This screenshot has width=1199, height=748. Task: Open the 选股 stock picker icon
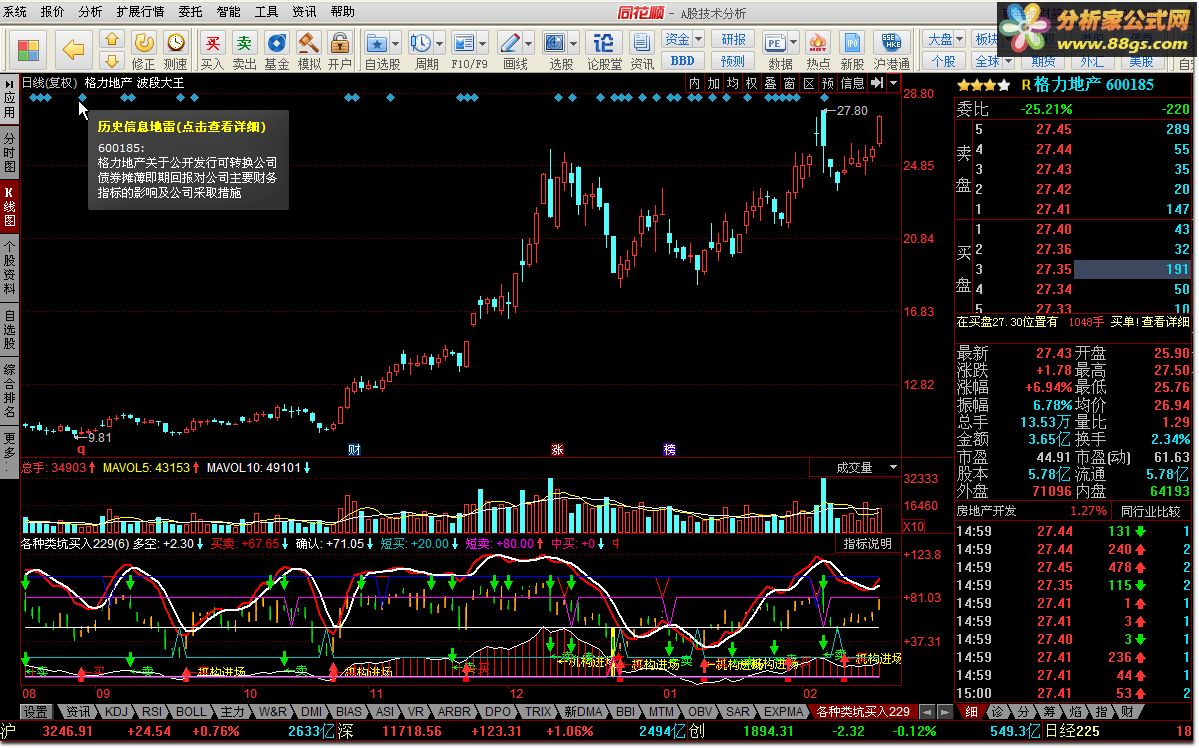554,43
